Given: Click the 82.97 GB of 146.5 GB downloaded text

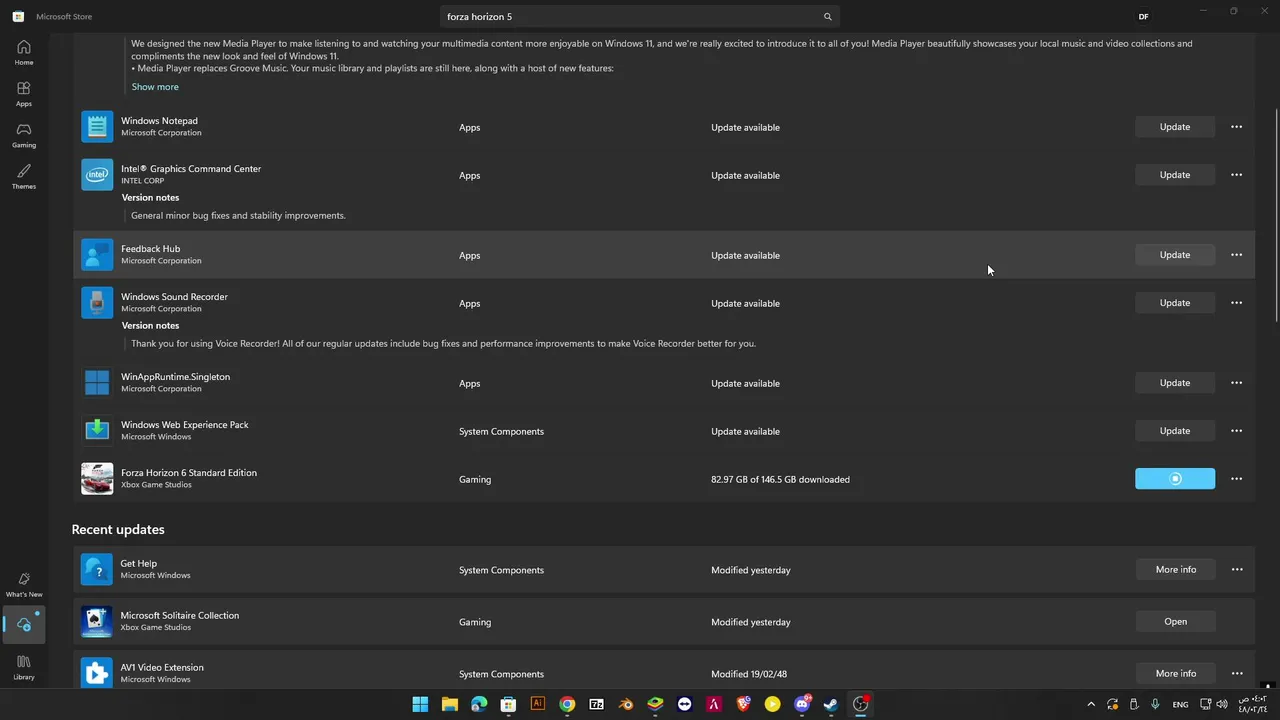Looking at the screenshot, I should tap(780, 480).
